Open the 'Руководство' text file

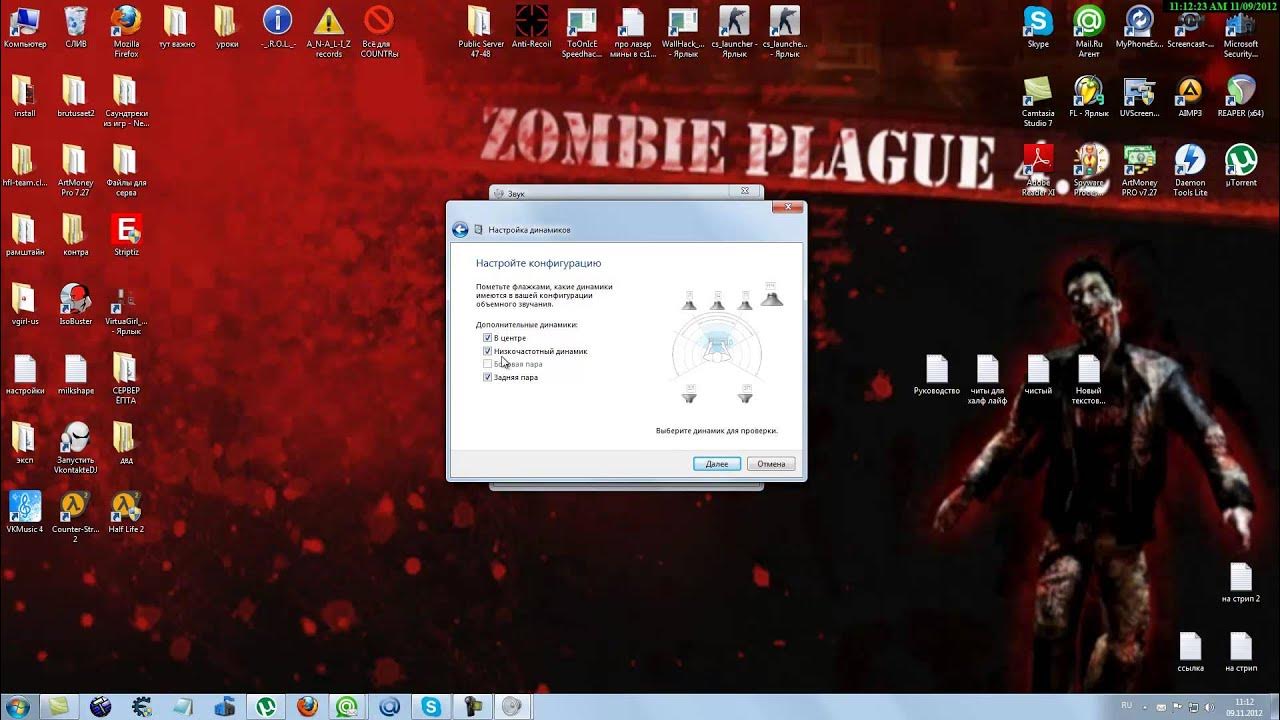point(936,374)
